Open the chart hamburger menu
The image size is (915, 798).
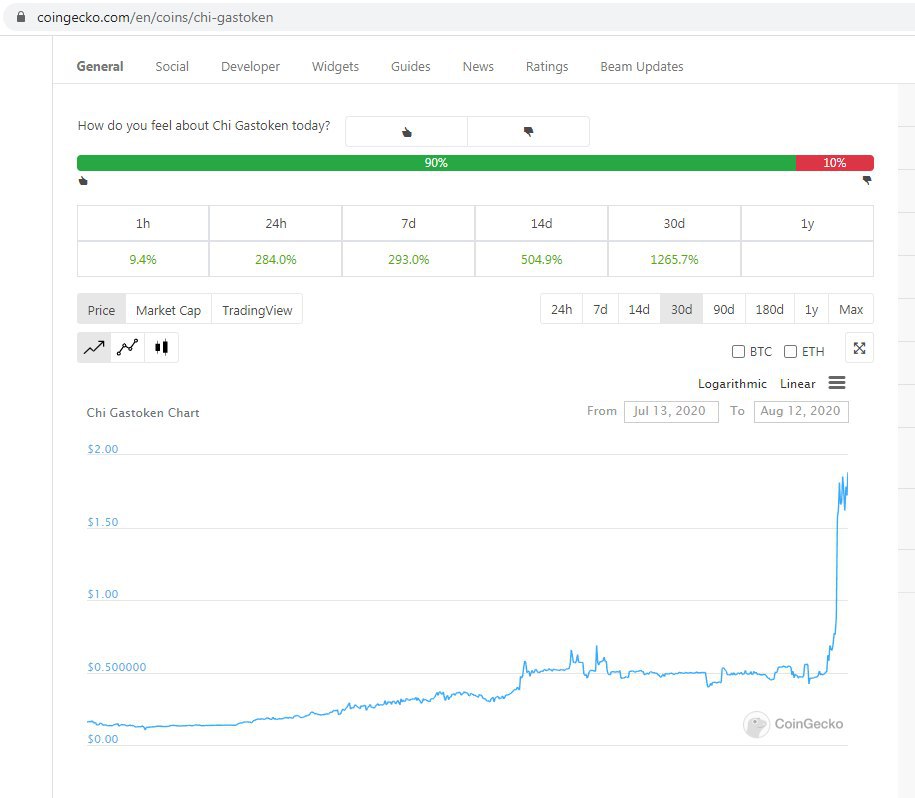pos(837,383)
